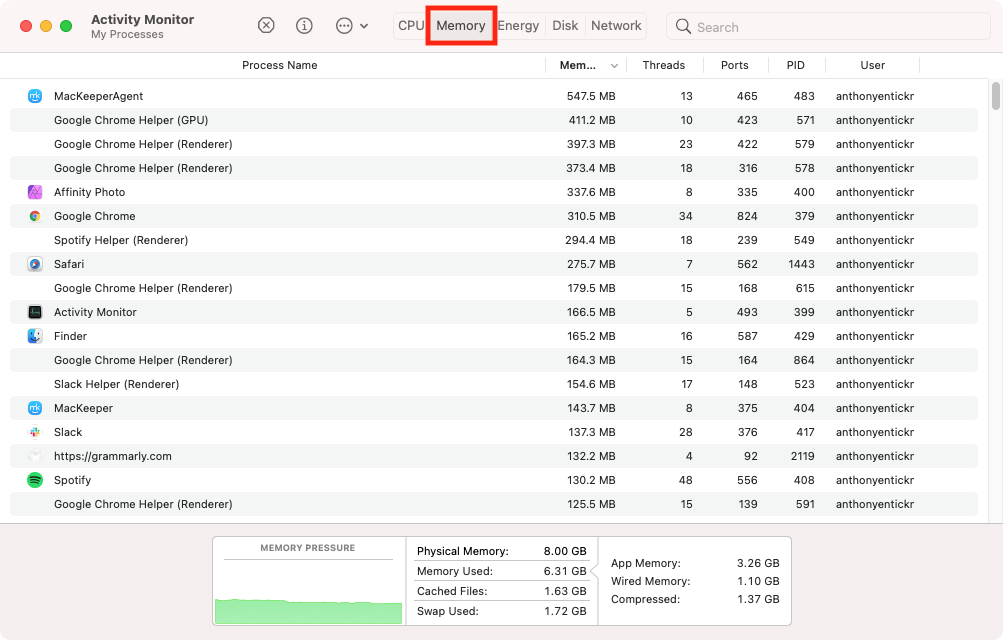
Task: Focus the Search input field
Action: tap(828, 27)
